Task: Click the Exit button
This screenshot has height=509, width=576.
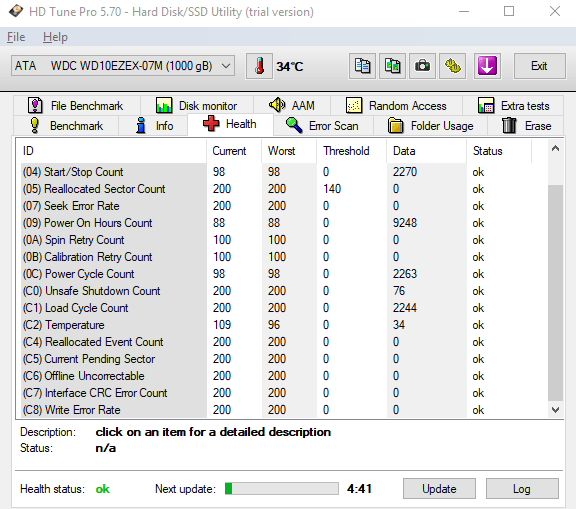Action: coord(539,66)
